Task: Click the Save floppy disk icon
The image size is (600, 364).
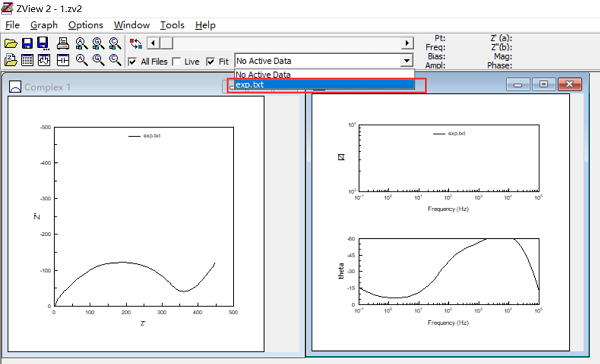Action: pyautogui.click(x=27, y=44)
